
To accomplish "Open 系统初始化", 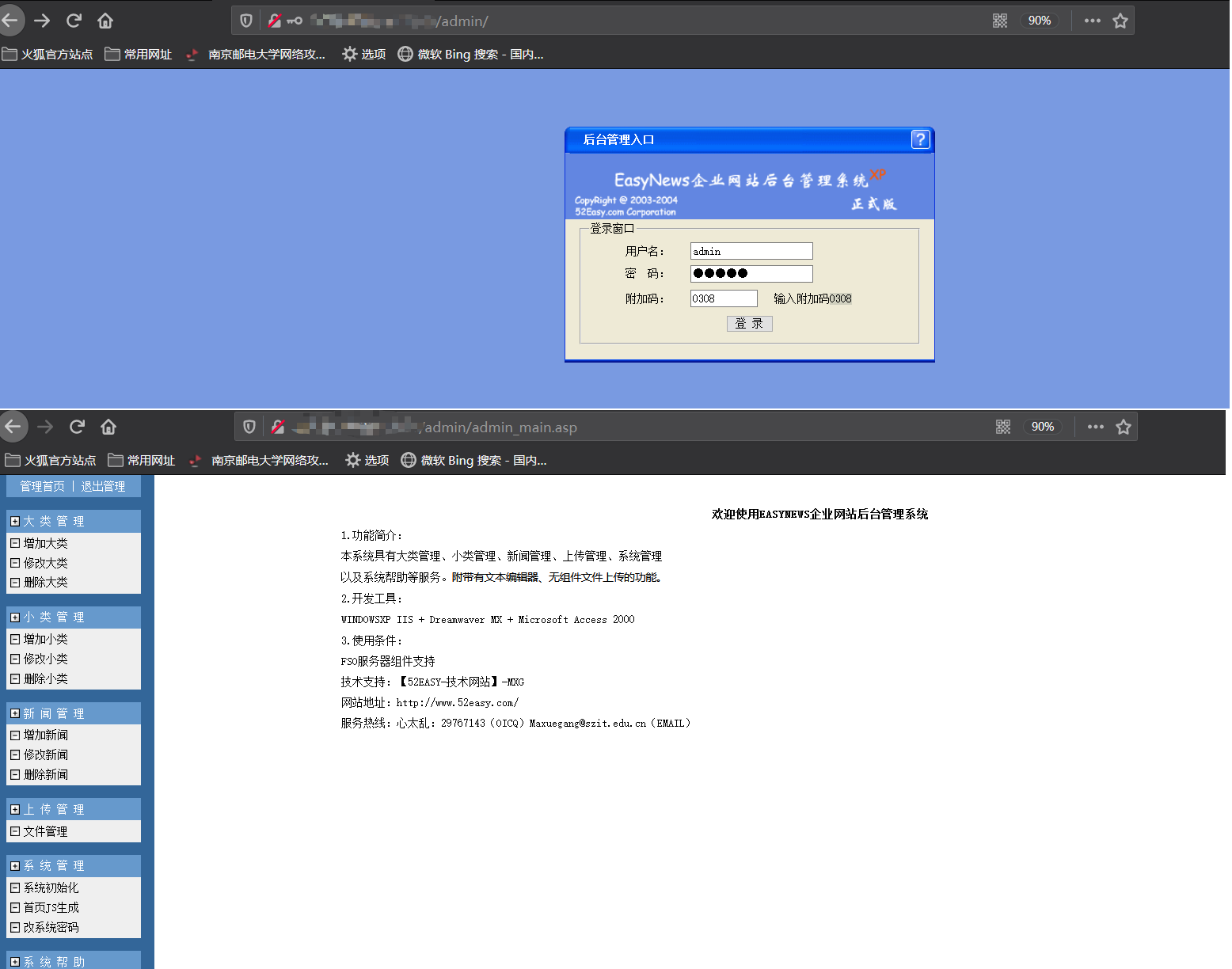I will click(x=51, y=887).
